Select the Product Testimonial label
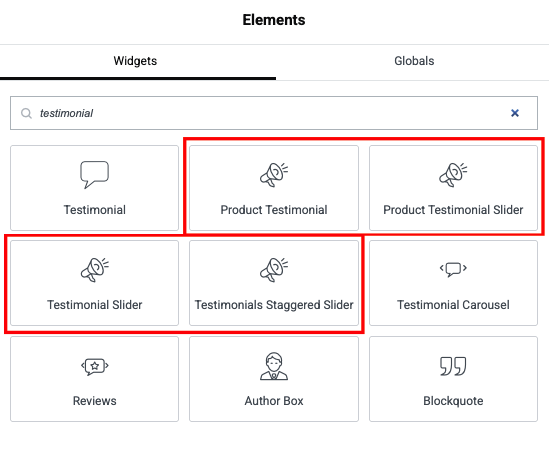Image resolution: width=549 pixels, height=468 pixels. pyautogui.click(x=274, y=210)
